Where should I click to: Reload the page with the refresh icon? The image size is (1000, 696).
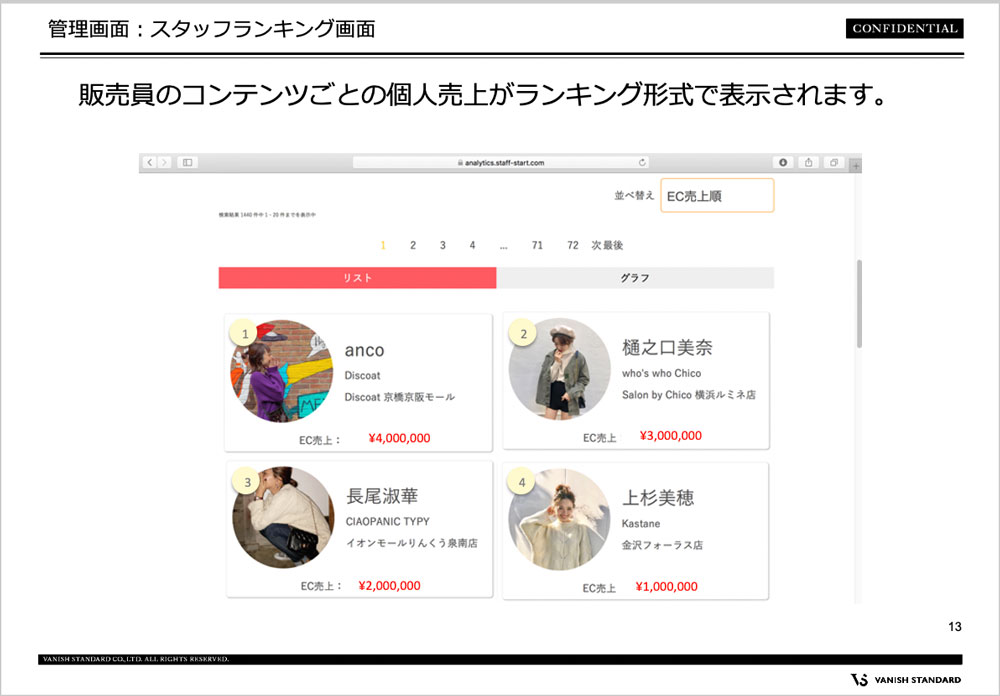642,163
